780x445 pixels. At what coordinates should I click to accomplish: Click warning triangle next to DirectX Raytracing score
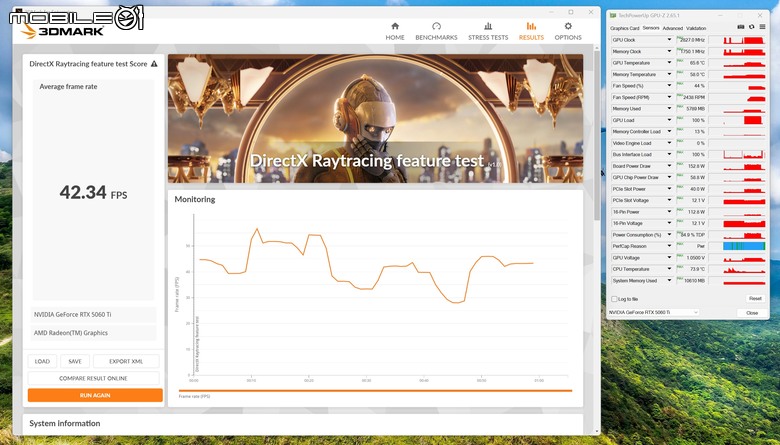click(x=154, y=64)
